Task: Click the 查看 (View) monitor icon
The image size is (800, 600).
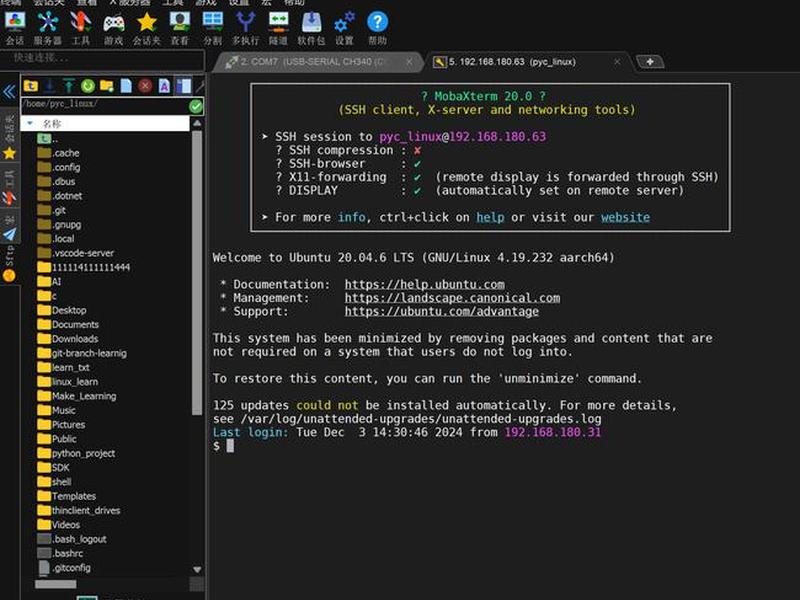Action: click(x=180, y=28)
